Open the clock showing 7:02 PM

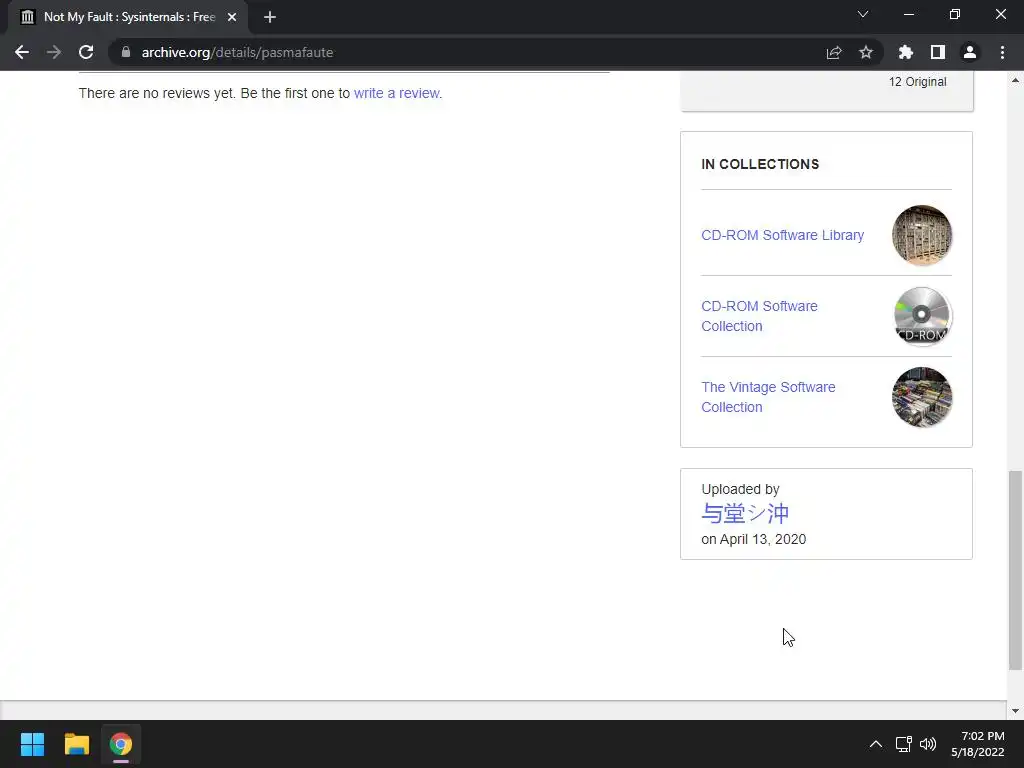pos(978,744)
